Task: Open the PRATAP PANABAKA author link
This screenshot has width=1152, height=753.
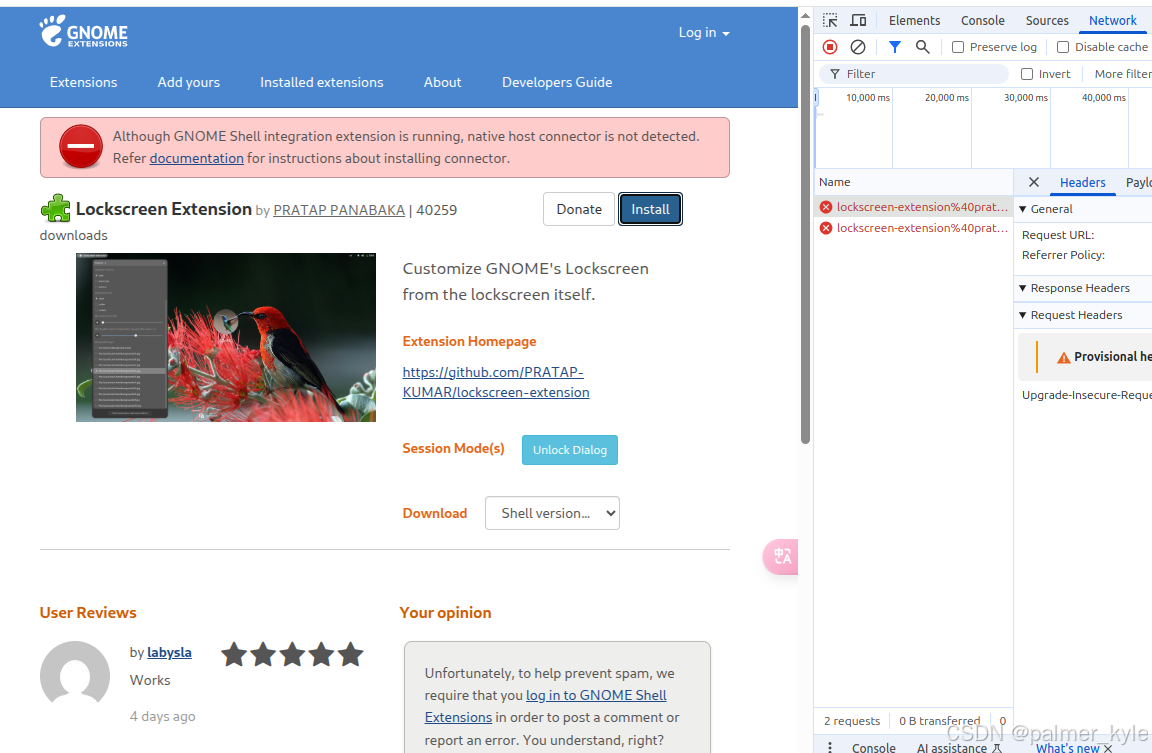Action: click(339, 210)
